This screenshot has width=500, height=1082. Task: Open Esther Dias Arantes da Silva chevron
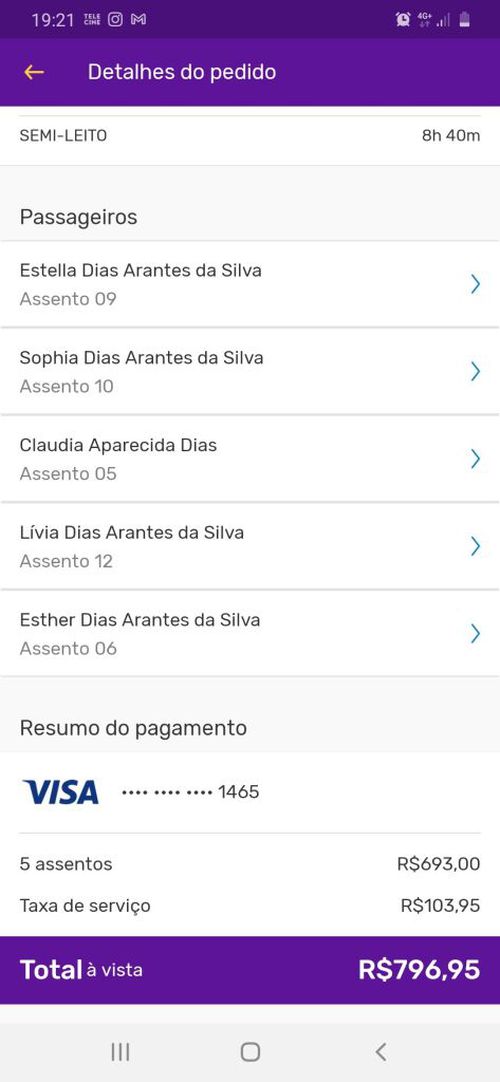475,633
